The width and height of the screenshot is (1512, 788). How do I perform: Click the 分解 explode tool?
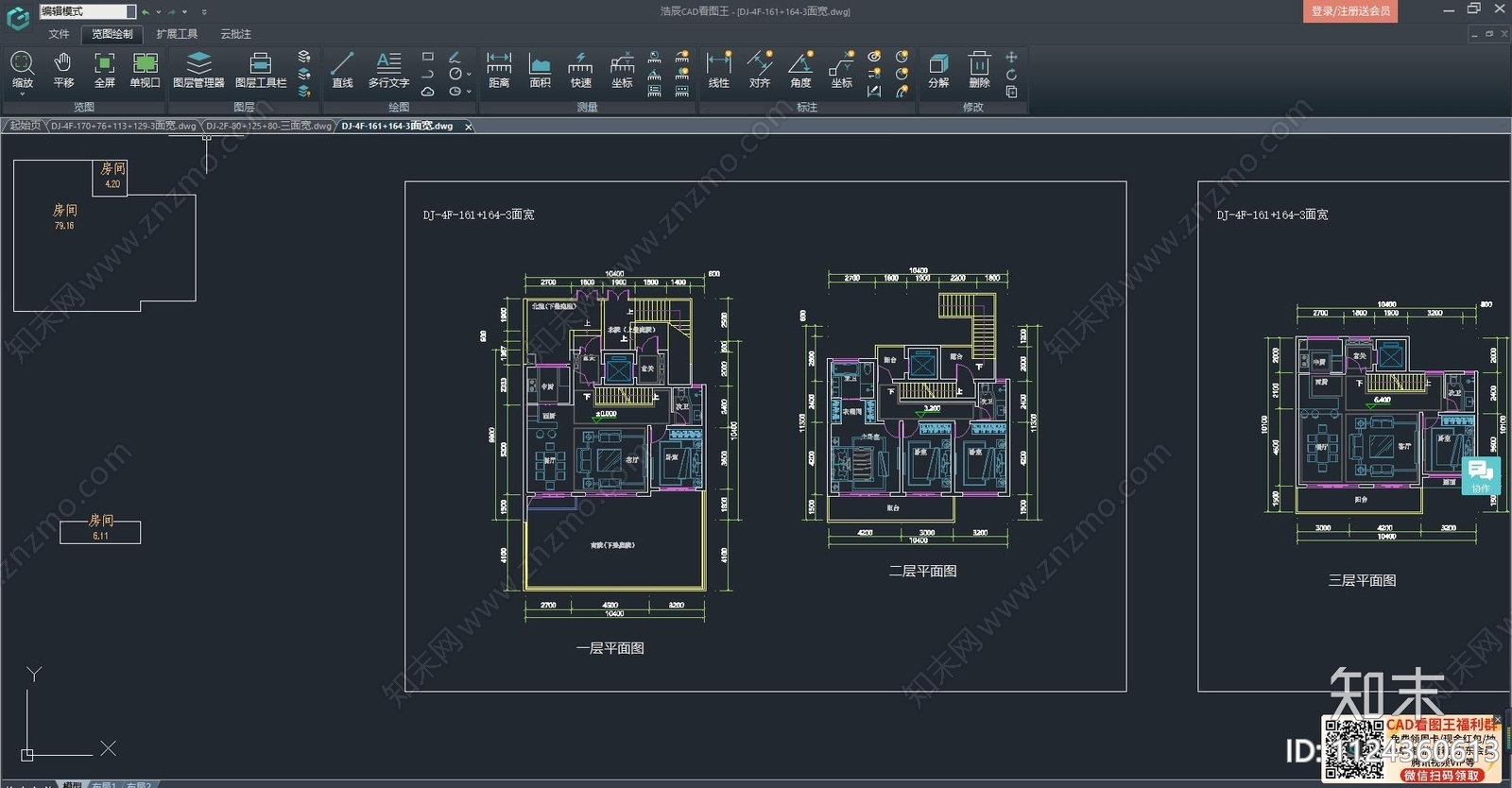point(938,70)
